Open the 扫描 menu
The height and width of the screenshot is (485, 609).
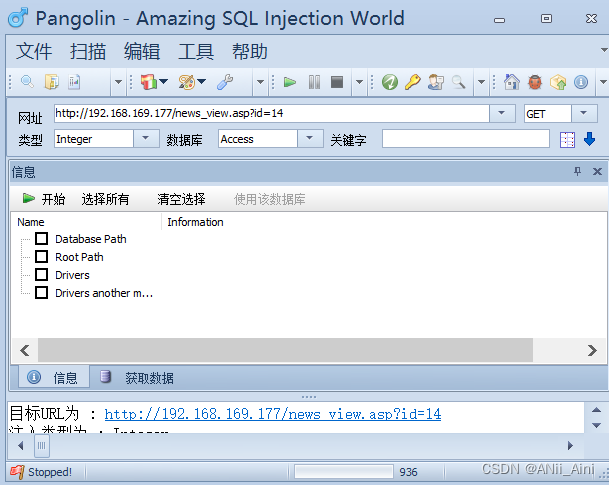pyautogui.click(x=88, y=51)
